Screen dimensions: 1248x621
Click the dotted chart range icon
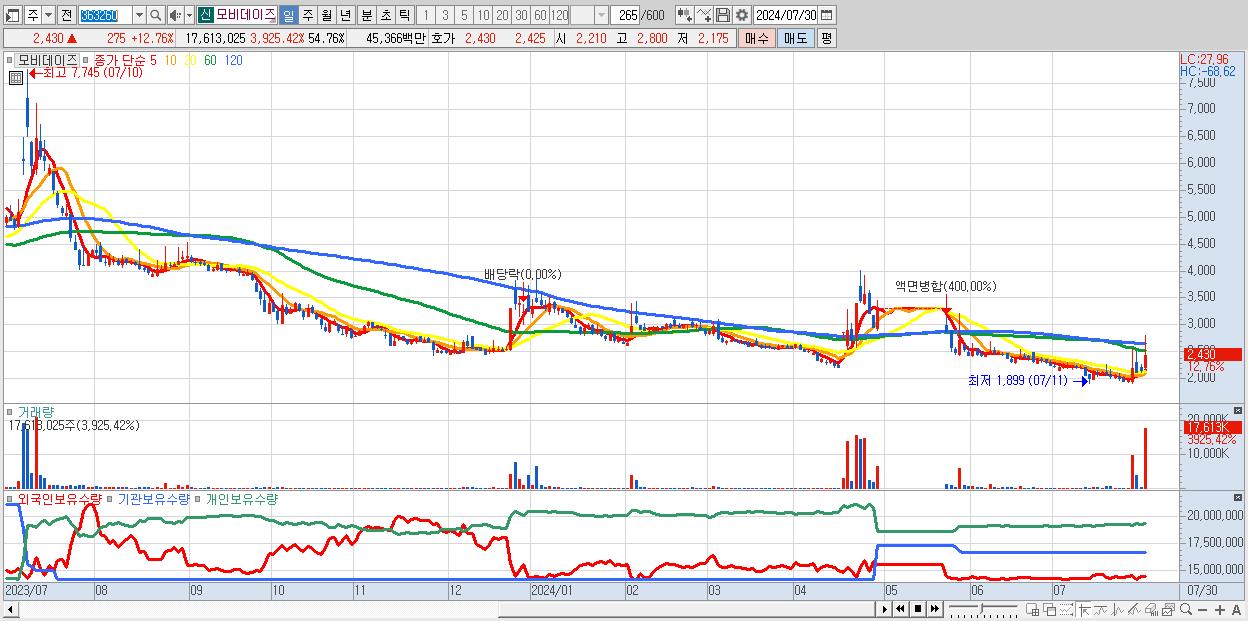point(1066,609)
